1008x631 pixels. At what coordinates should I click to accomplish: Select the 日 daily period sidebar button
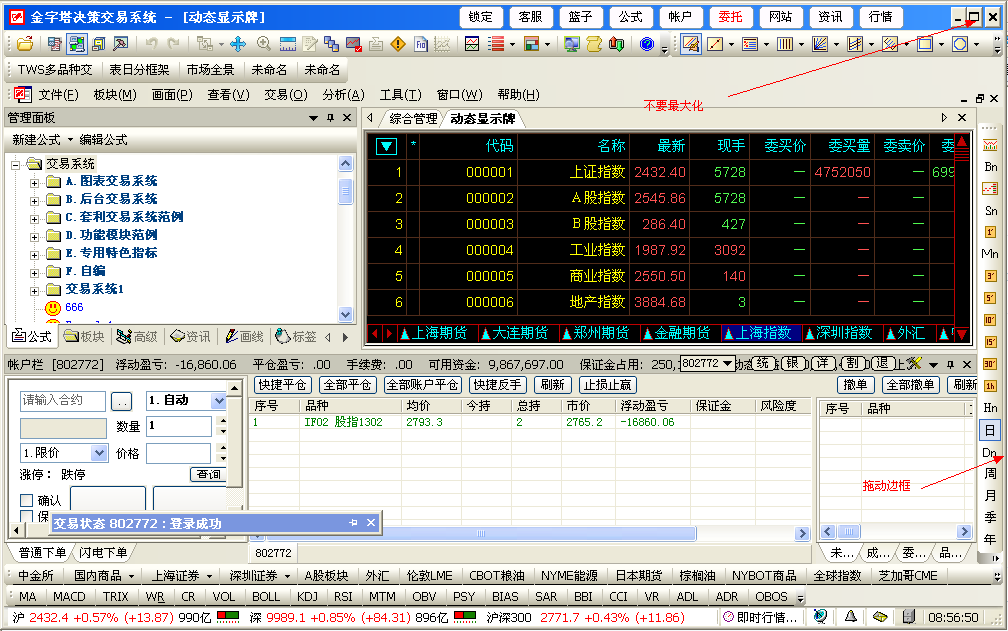(x=990, y=430)
